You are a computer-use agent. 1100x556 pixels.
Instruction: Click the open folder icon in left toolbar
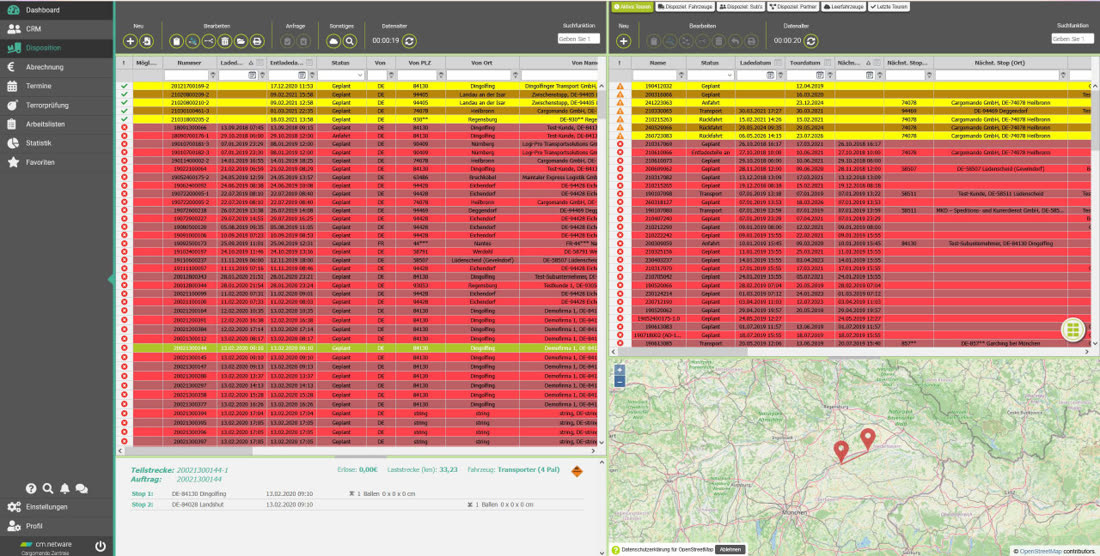pyautogui.click(x=241, y=41)
